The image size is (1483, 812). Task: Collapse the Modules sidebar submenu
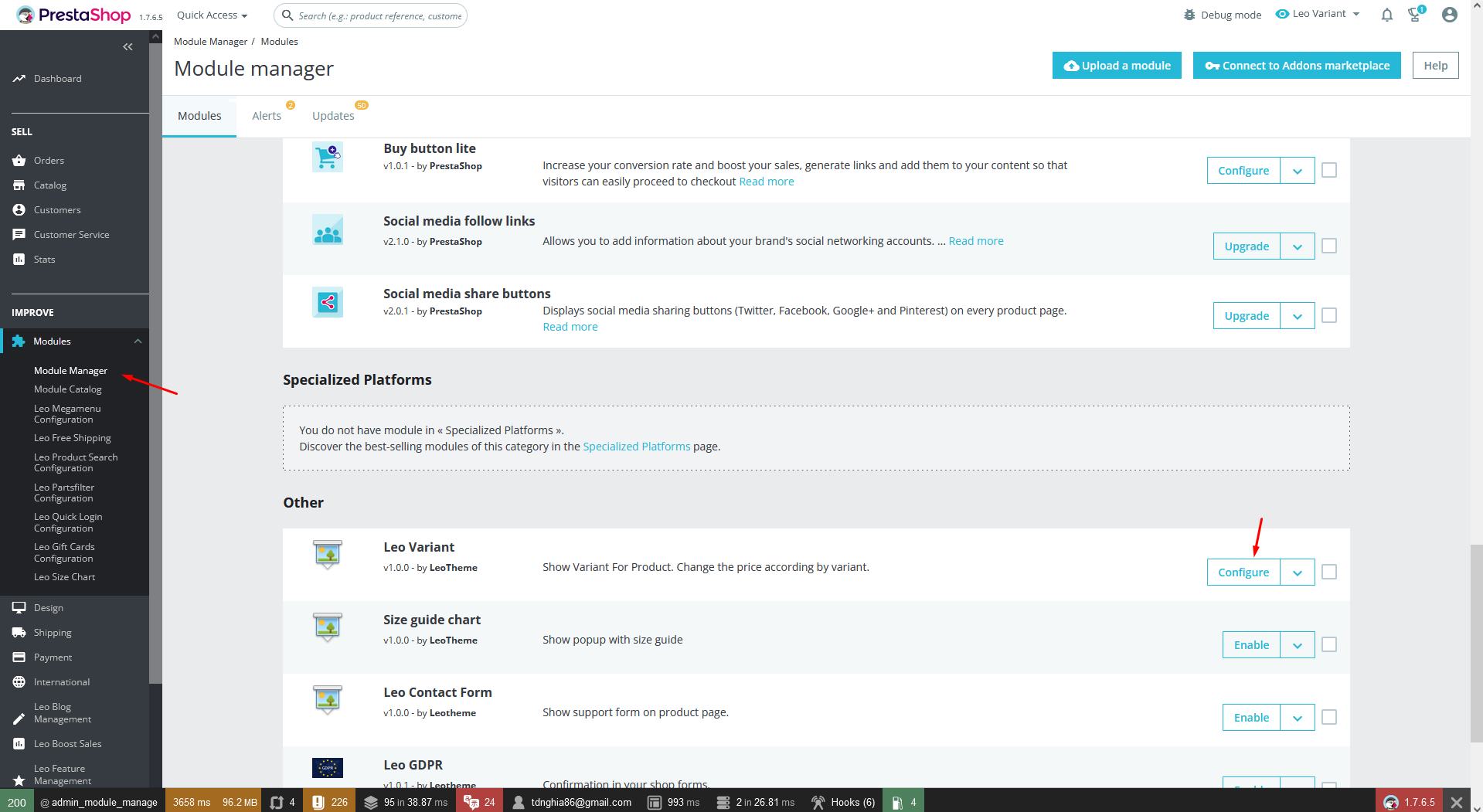click(x=138, y=341)
